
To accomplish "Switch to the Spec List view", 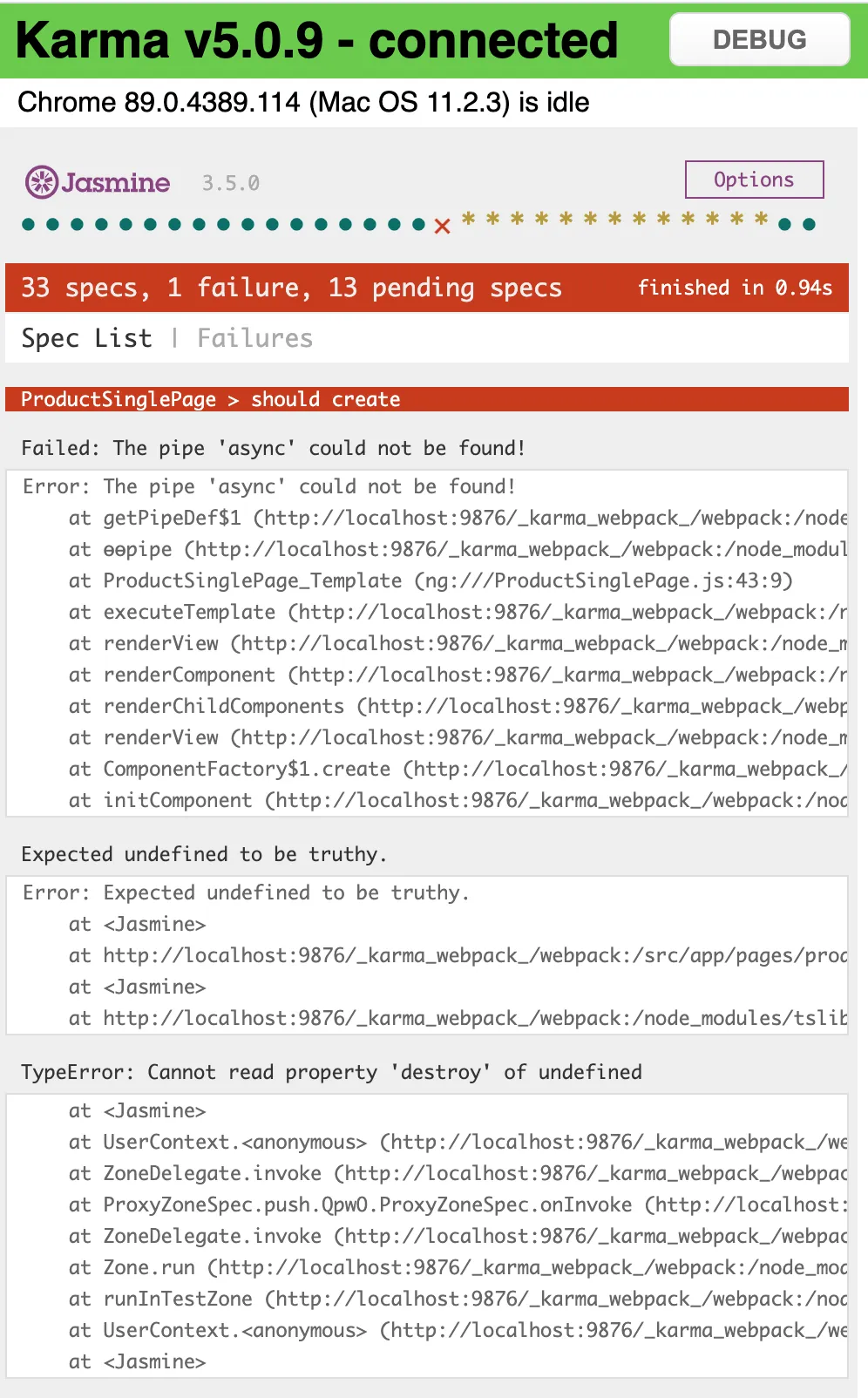I will tap(86, 338).
